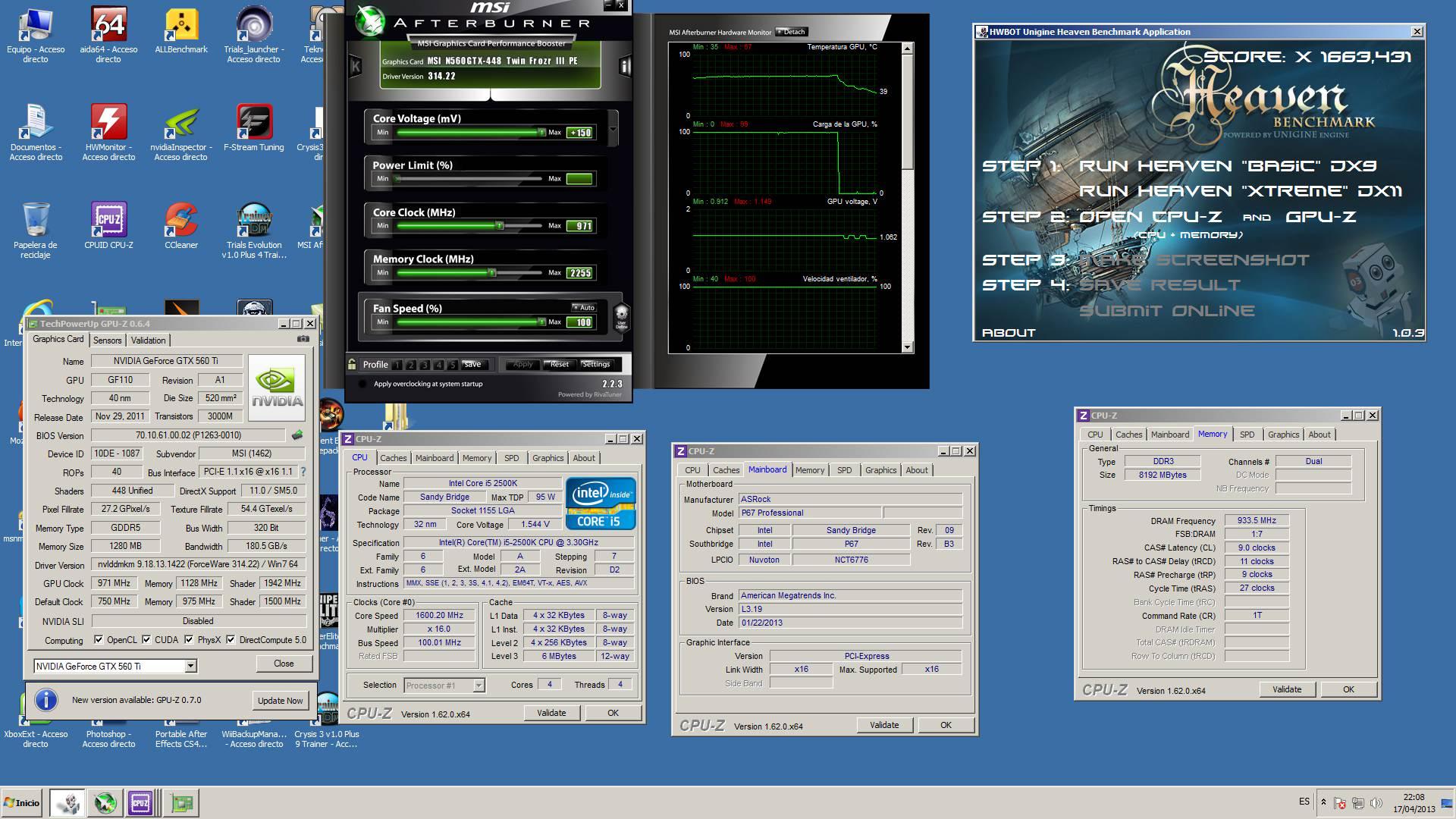The height and width of the screenshot is (819, 1456).
Task: Click Core Clock value field 971
Action: point(580,226)
